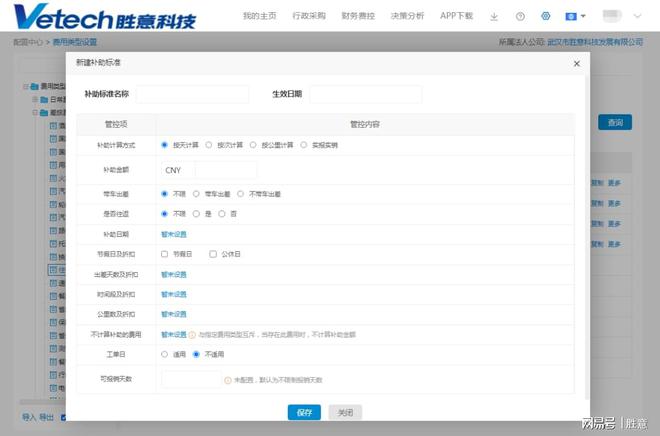Open the flag language dropdown in header
This screenshot has height=436, width=660.
click(x=575, y=16)
